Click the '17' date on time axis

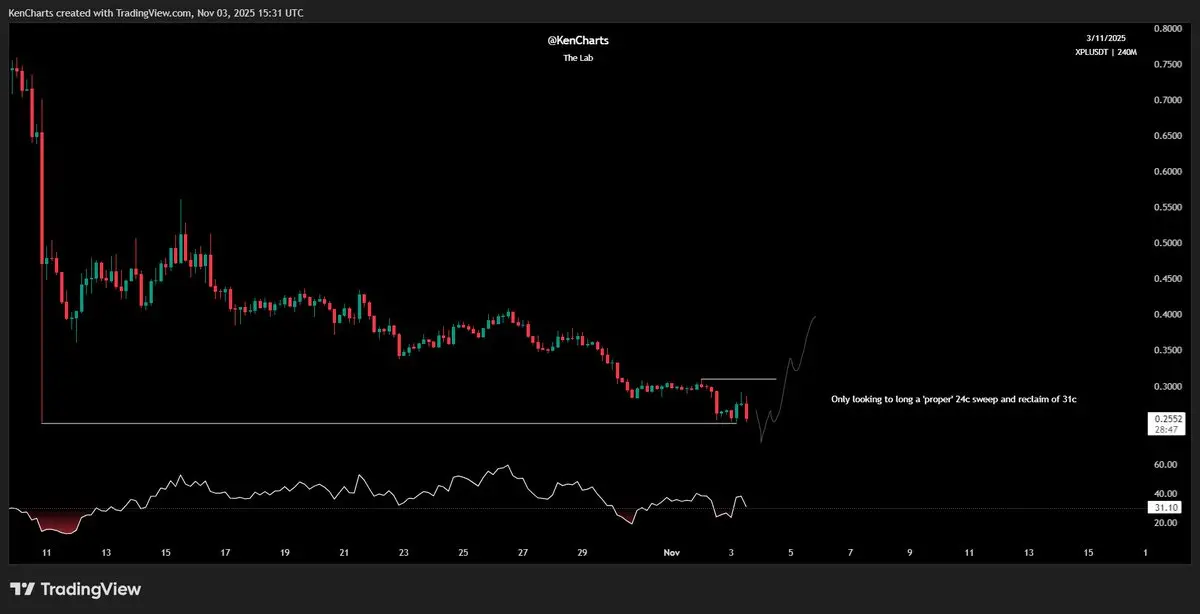(x=226, y=552)
